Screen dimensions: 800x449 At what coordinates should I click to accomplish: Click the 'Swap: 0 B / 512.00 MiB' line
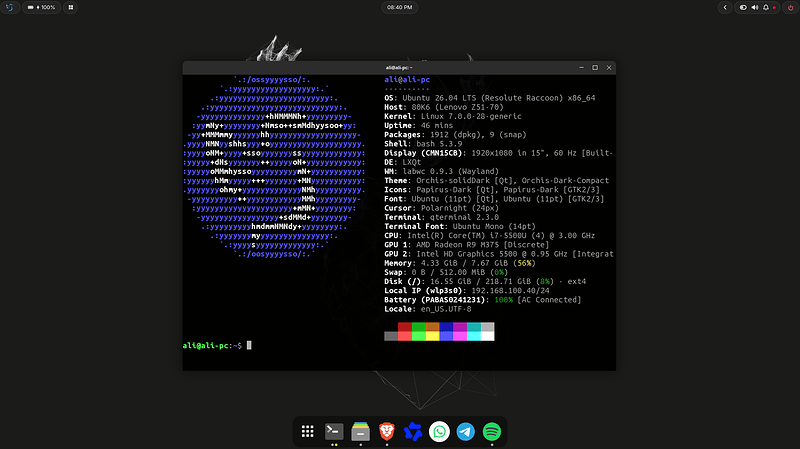446,272
